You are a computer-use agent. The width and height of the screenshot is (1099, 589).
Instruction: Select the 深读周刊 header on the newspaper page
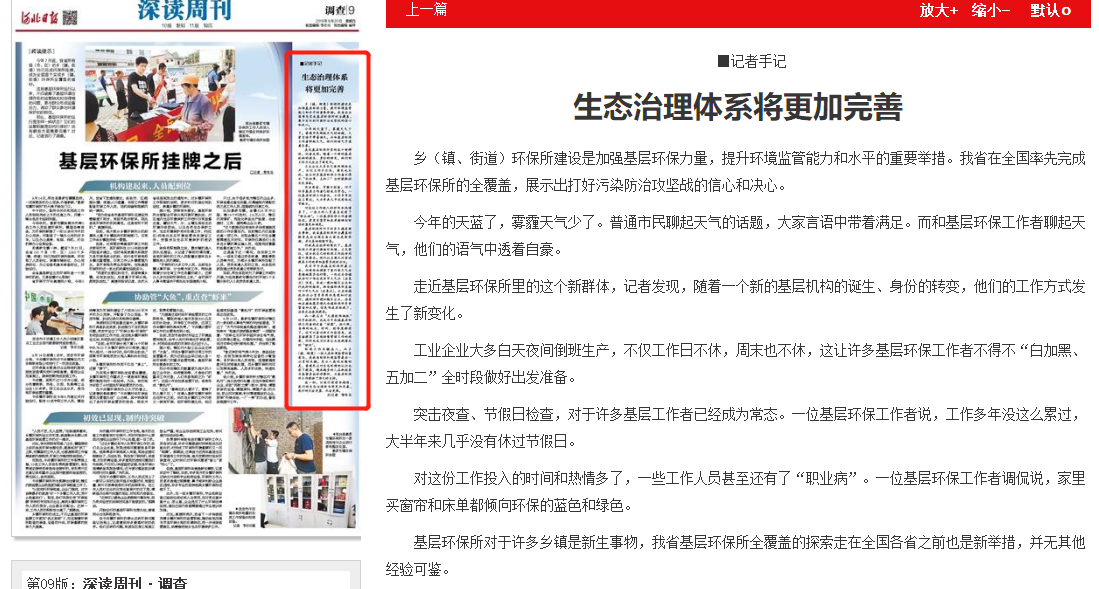point(177,12)
